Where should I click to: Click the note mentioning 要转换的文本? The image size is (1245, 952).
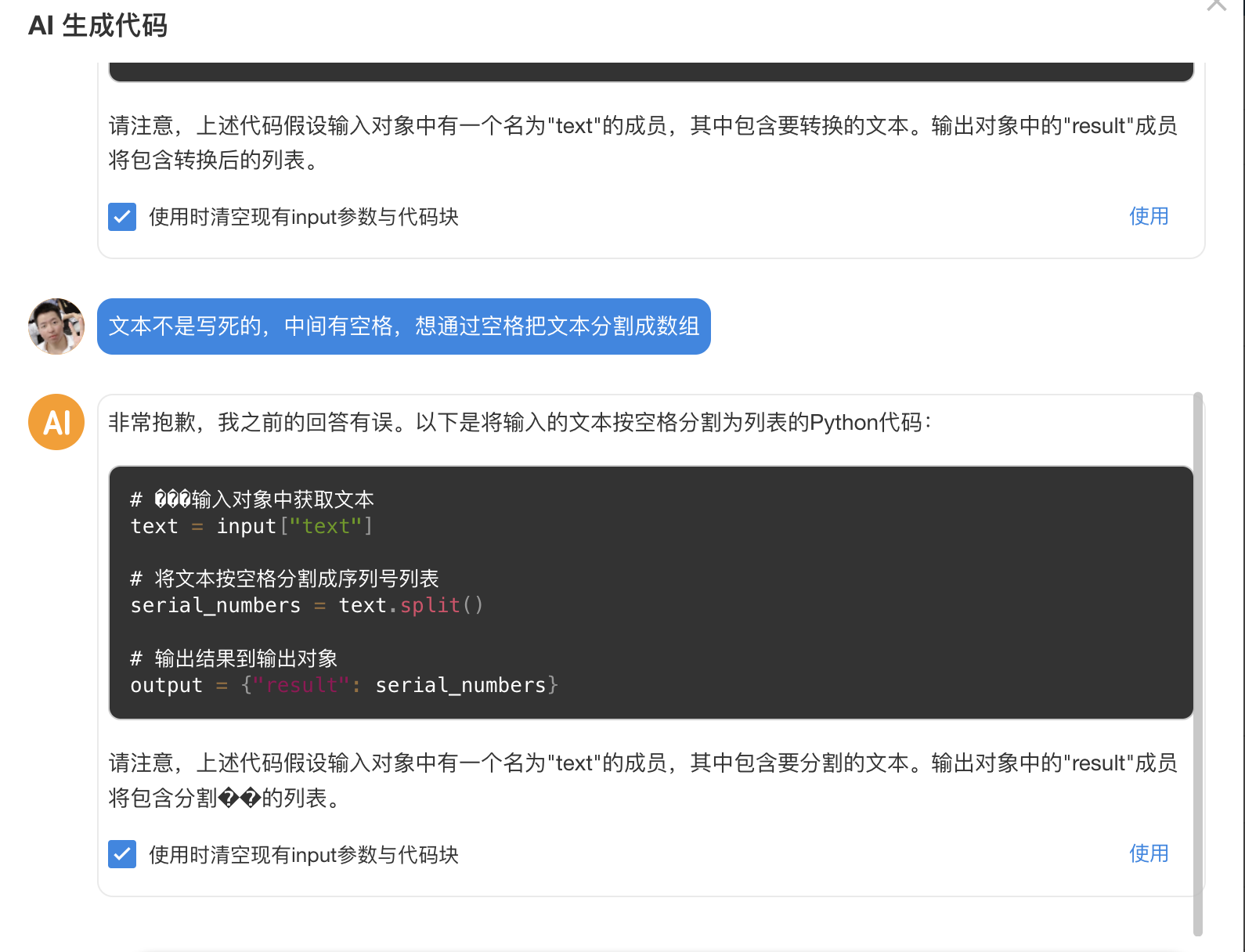pos(643,142)
